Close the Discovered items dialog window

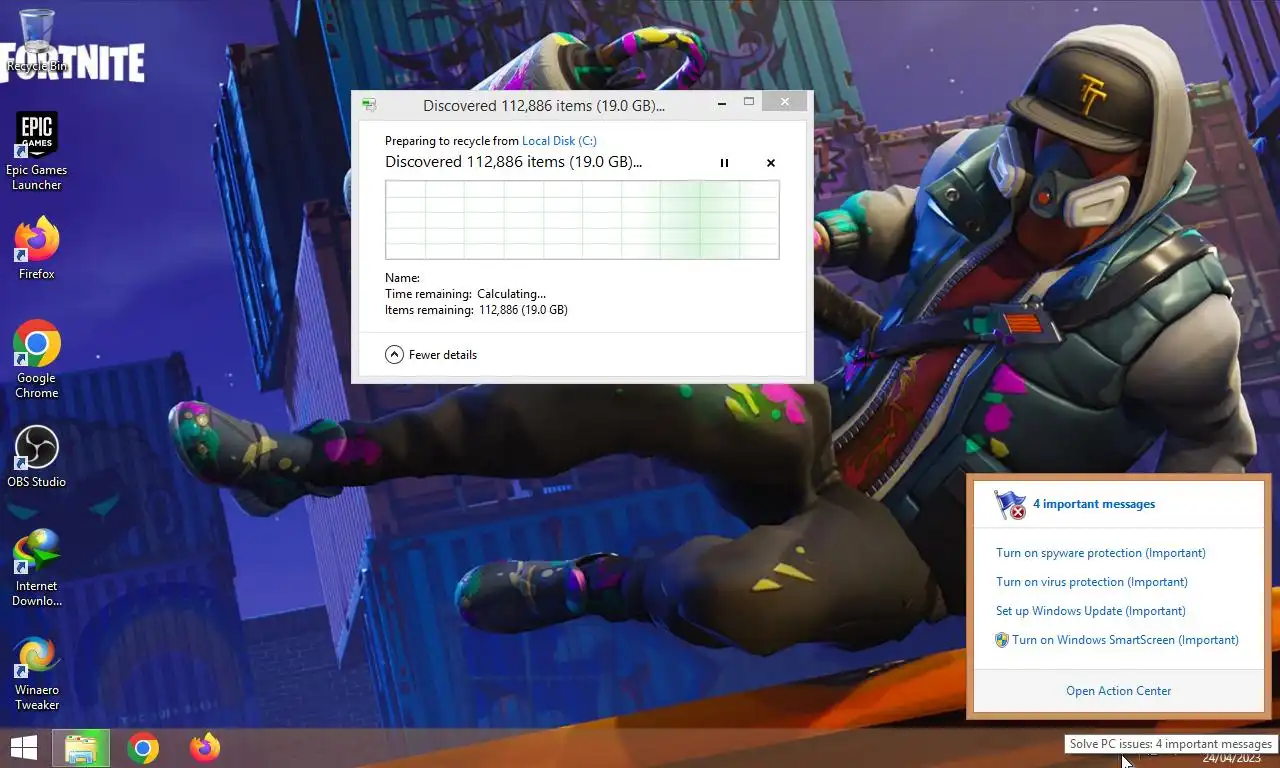pyautogui.click(x=784, y=101)
